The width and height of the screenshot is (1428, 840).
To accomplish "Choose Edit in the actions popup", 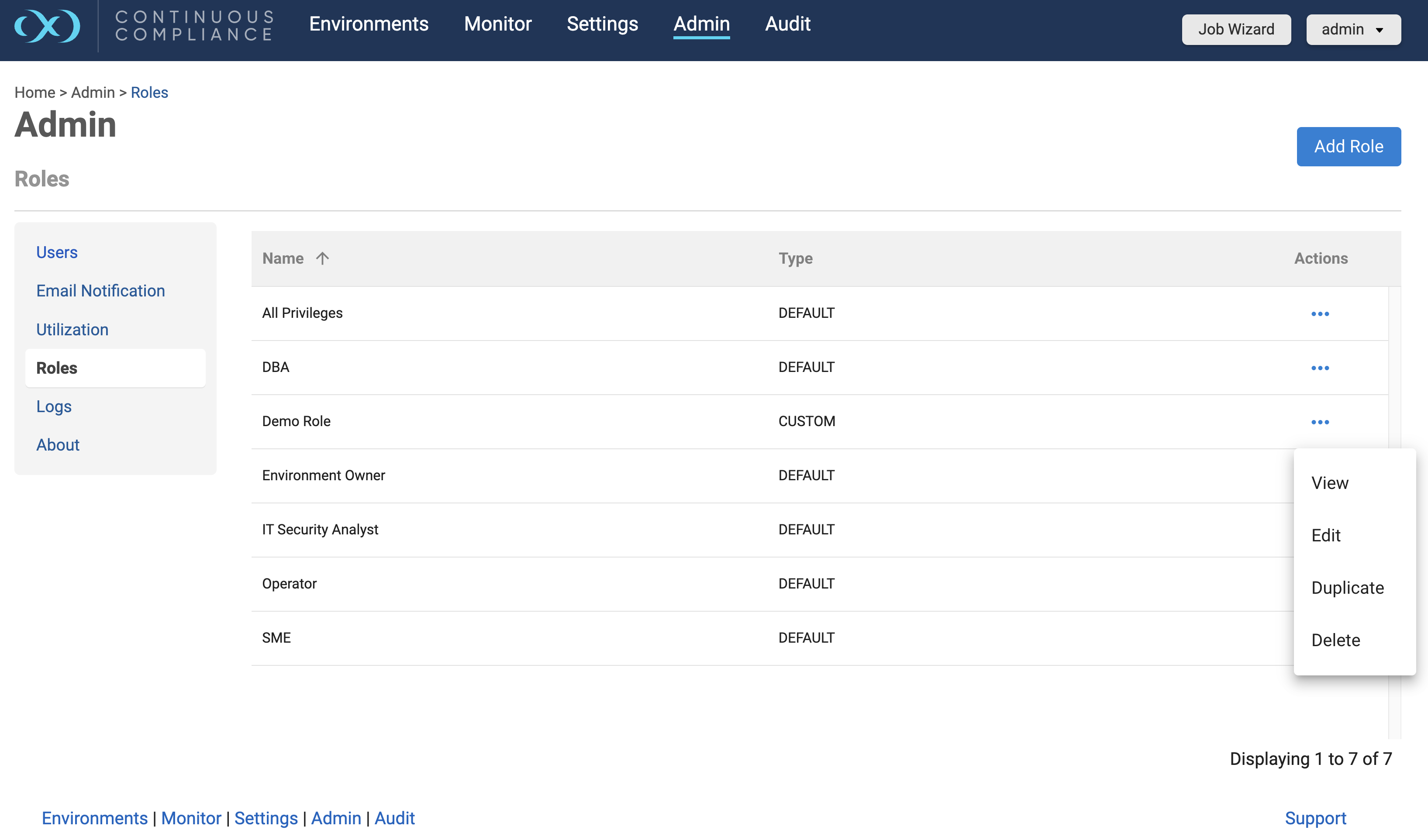I will [x=1325, y=535].
